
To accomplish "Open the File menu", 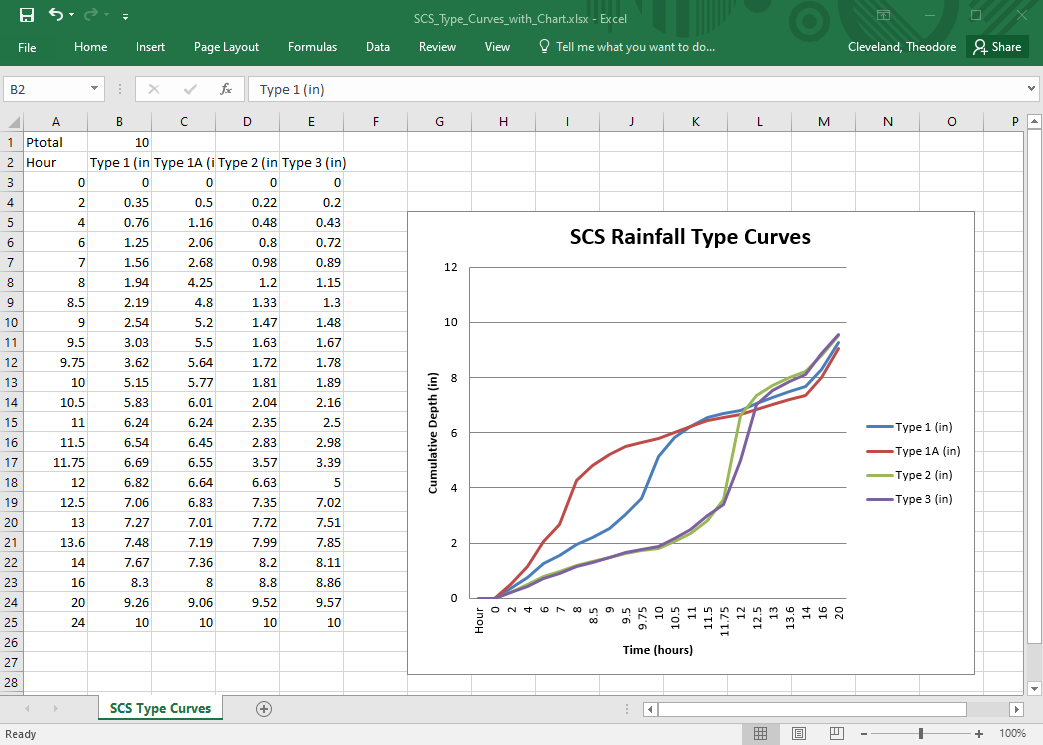I will pos(27,47).
